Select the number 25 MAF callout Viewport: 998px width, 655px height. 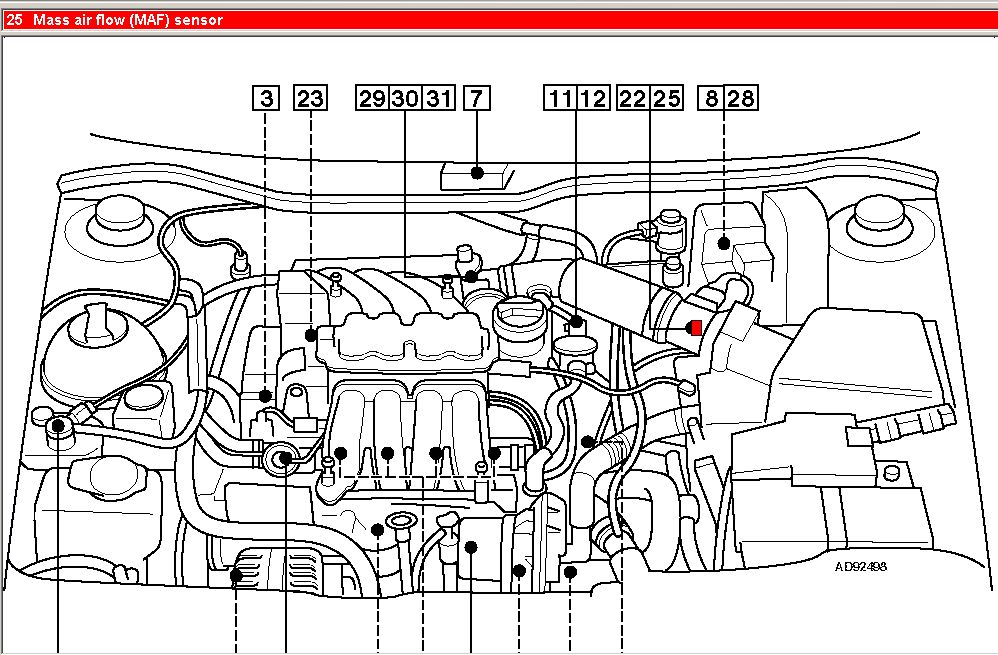click(666, 98)
